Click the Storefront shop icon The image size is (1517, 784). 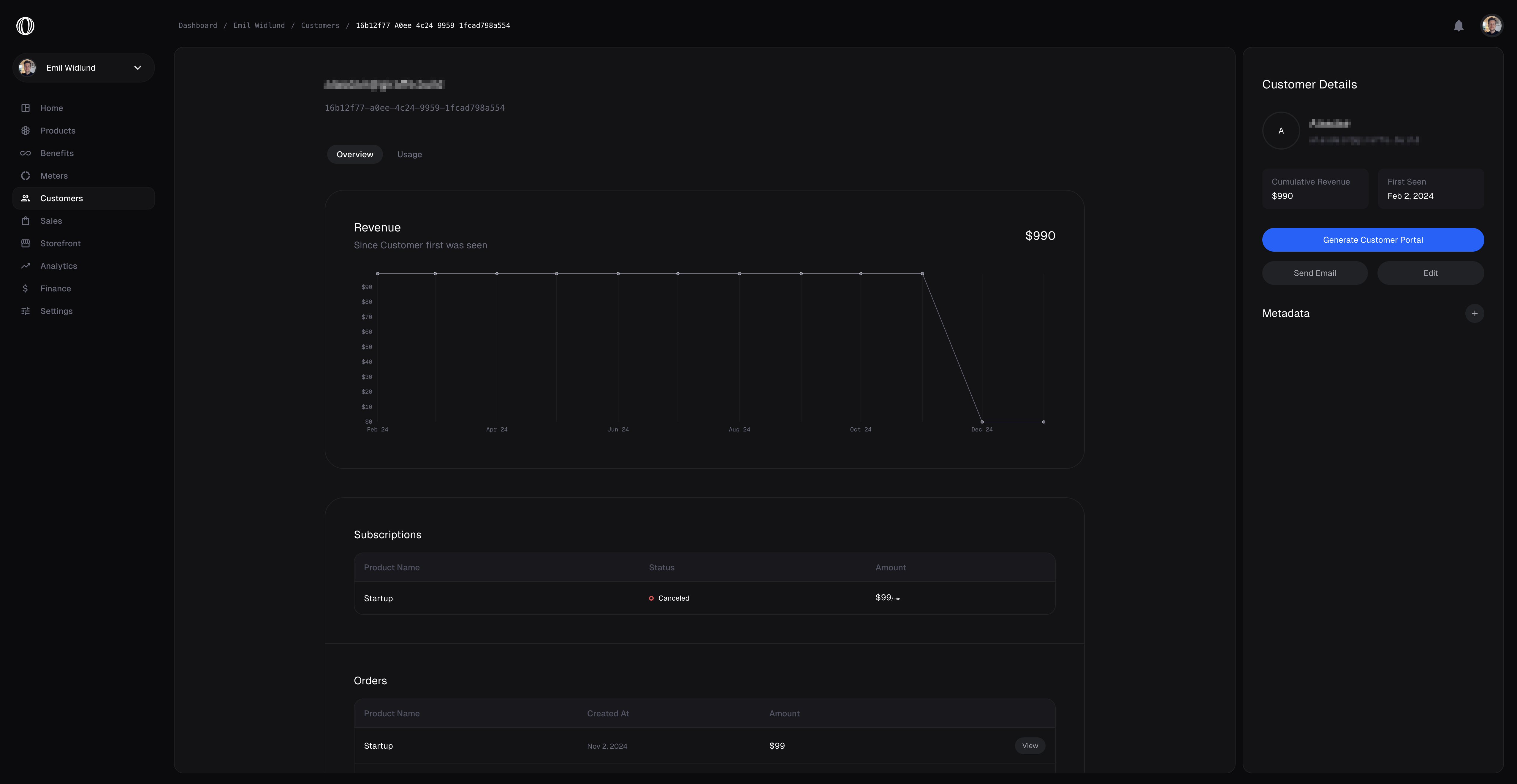coord(25,244)
